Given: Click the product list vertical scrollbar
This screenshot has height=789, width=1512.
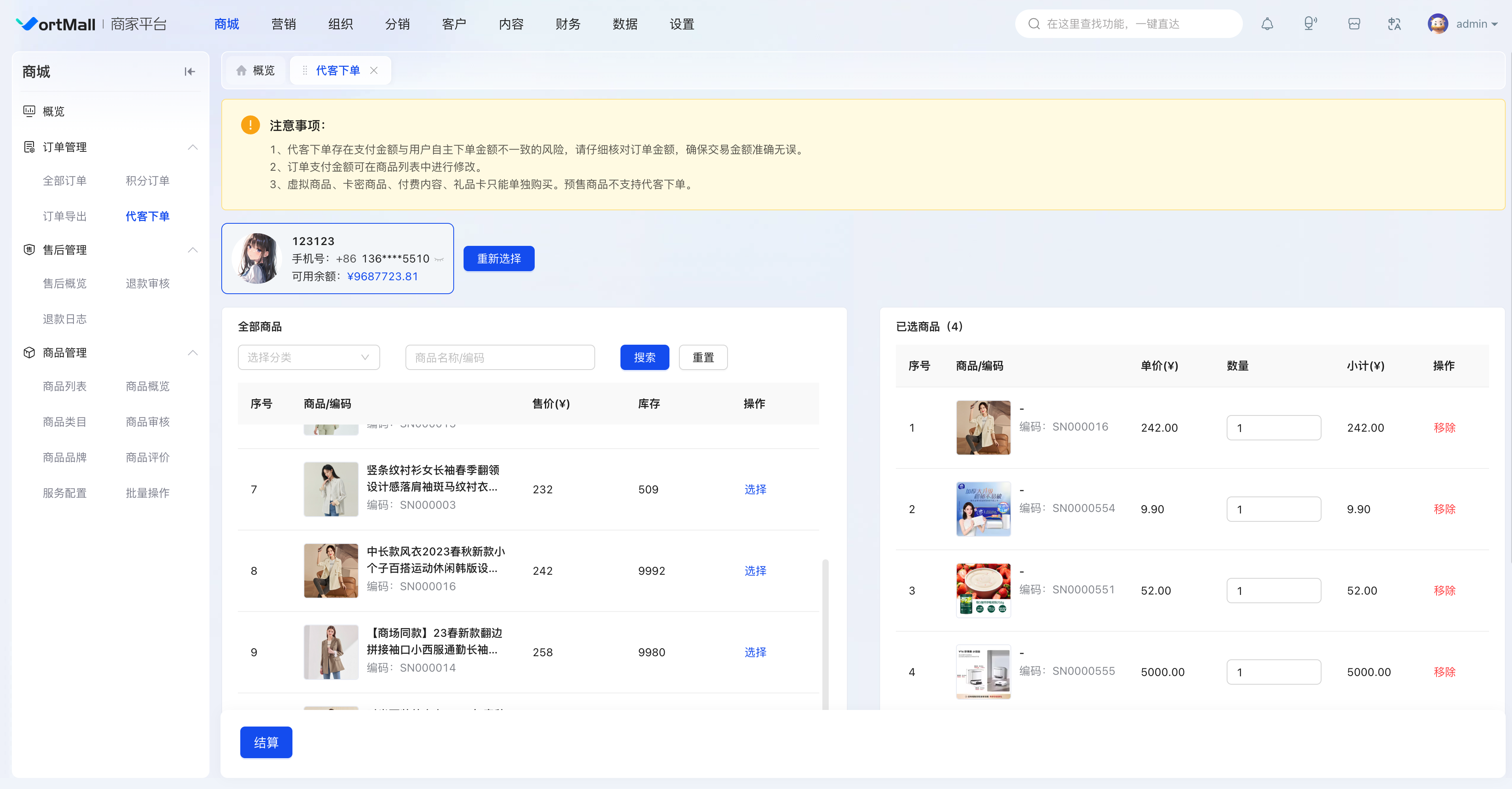Looking at the screenshot, I should [825, 634].
